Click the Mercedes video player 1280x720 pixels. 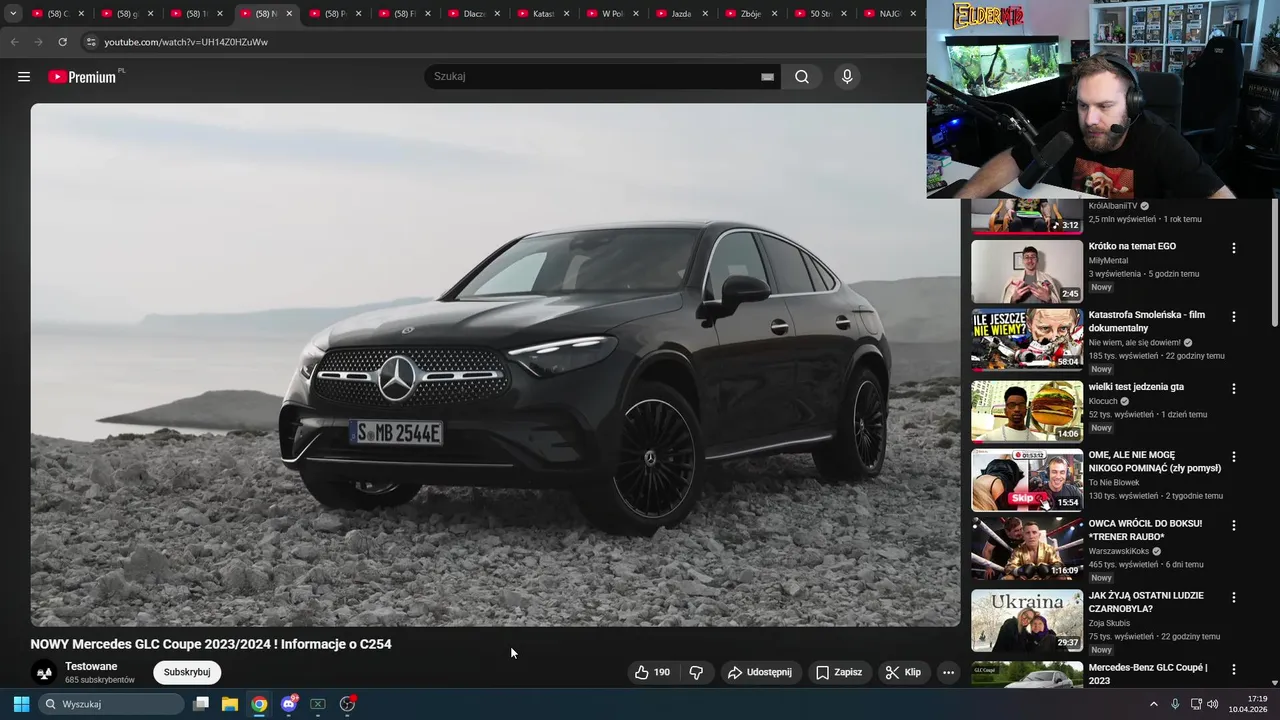(495, 365)
